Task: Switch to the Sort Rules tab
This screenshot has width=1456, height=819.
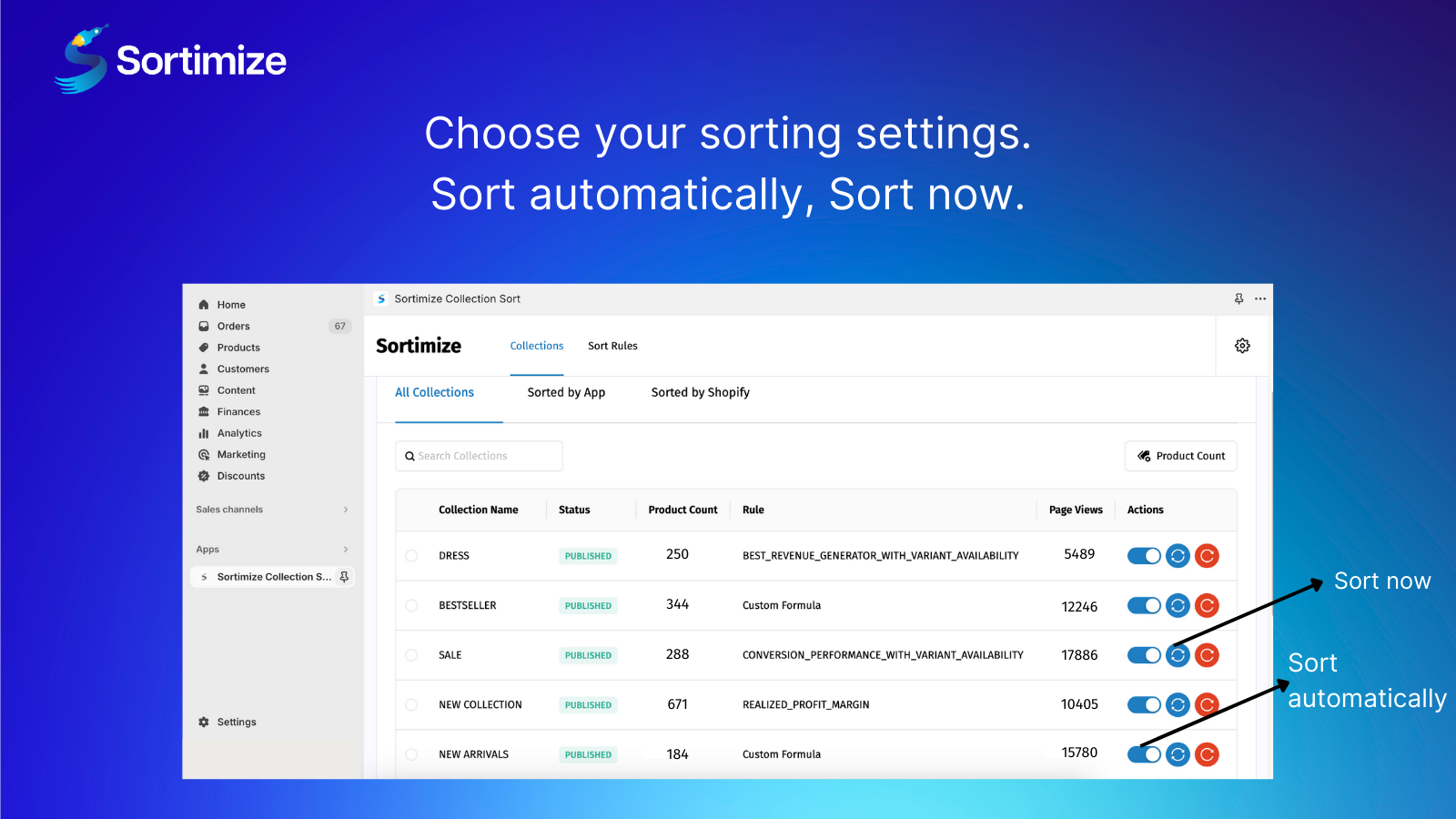Action: tap(612, 346)
